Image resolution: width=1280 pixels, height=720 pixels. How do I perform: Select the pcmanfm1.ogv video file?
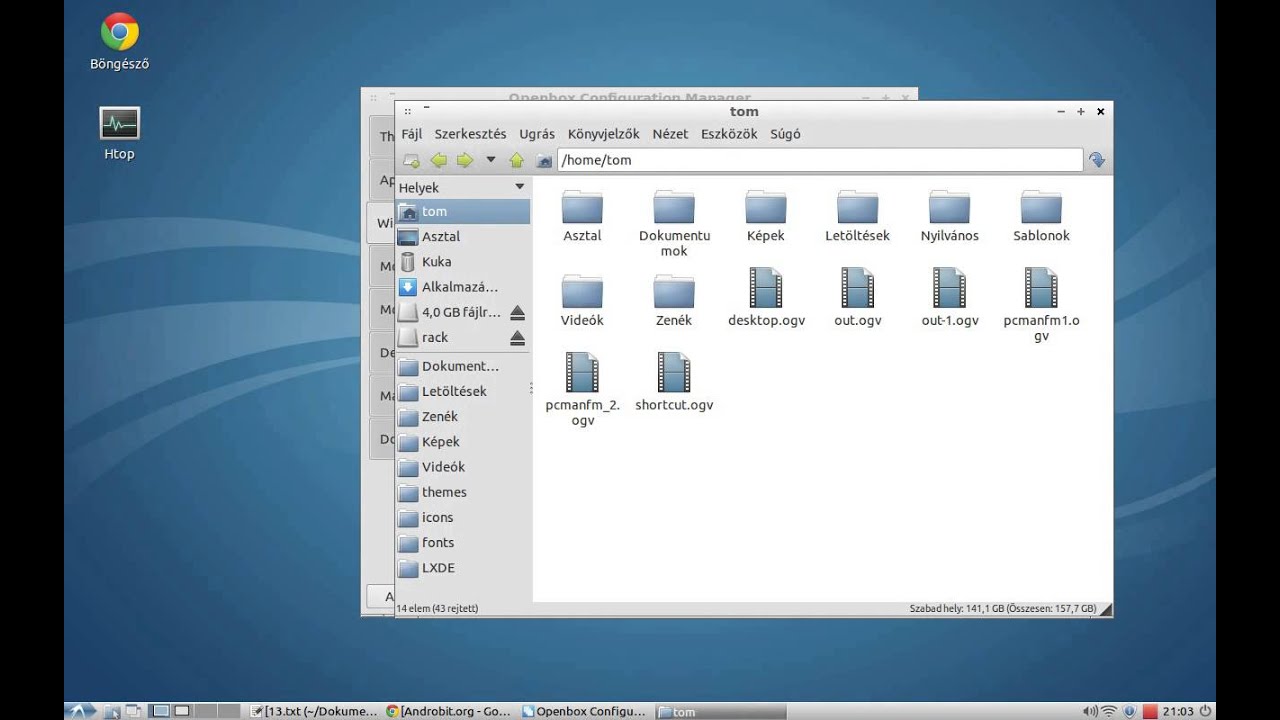(1041, 288)
